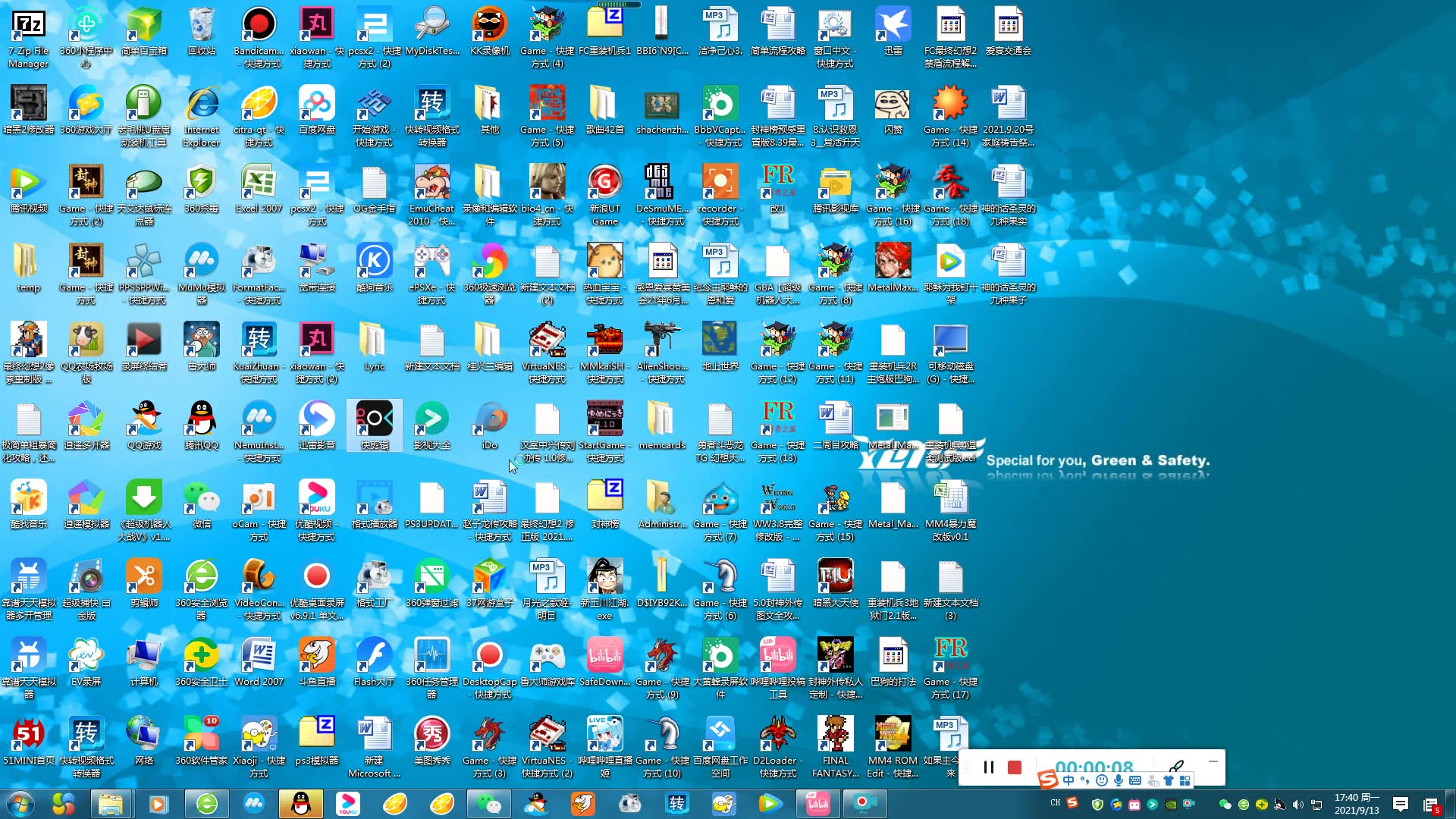Open the Lyric folder on the desktop

tap(375, 347)
